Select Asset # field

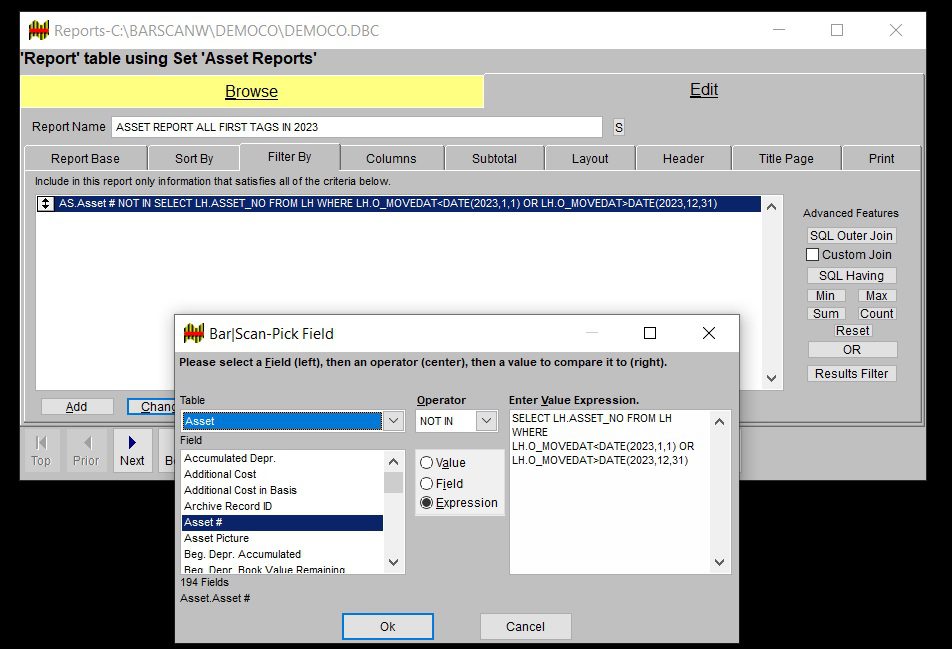click(282, 522)
